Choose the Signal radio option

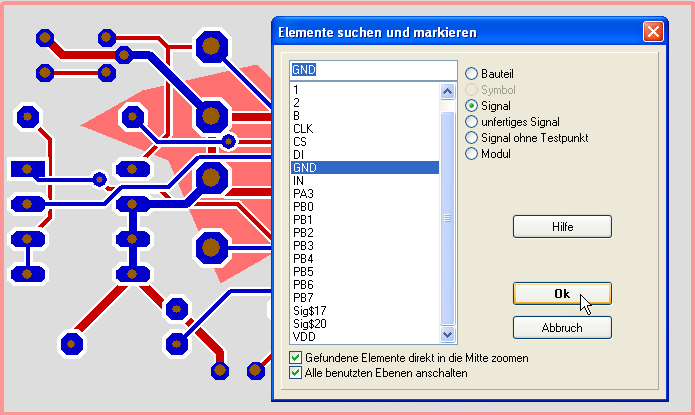pyautogui.click(x=472, y=105)
